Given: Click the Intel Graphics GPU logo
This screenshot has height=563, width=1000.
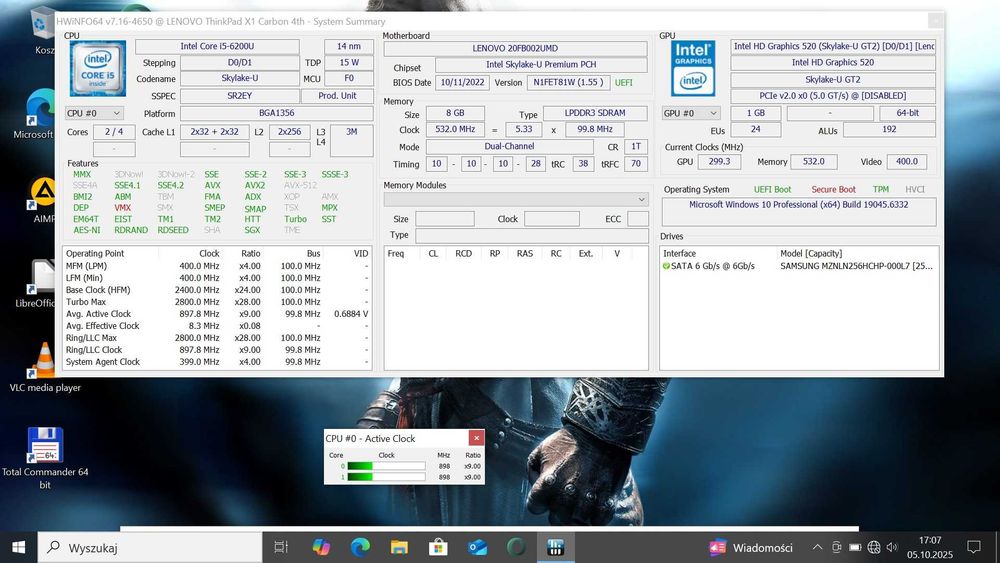Looking at the screenshot, I should point(692,68).
